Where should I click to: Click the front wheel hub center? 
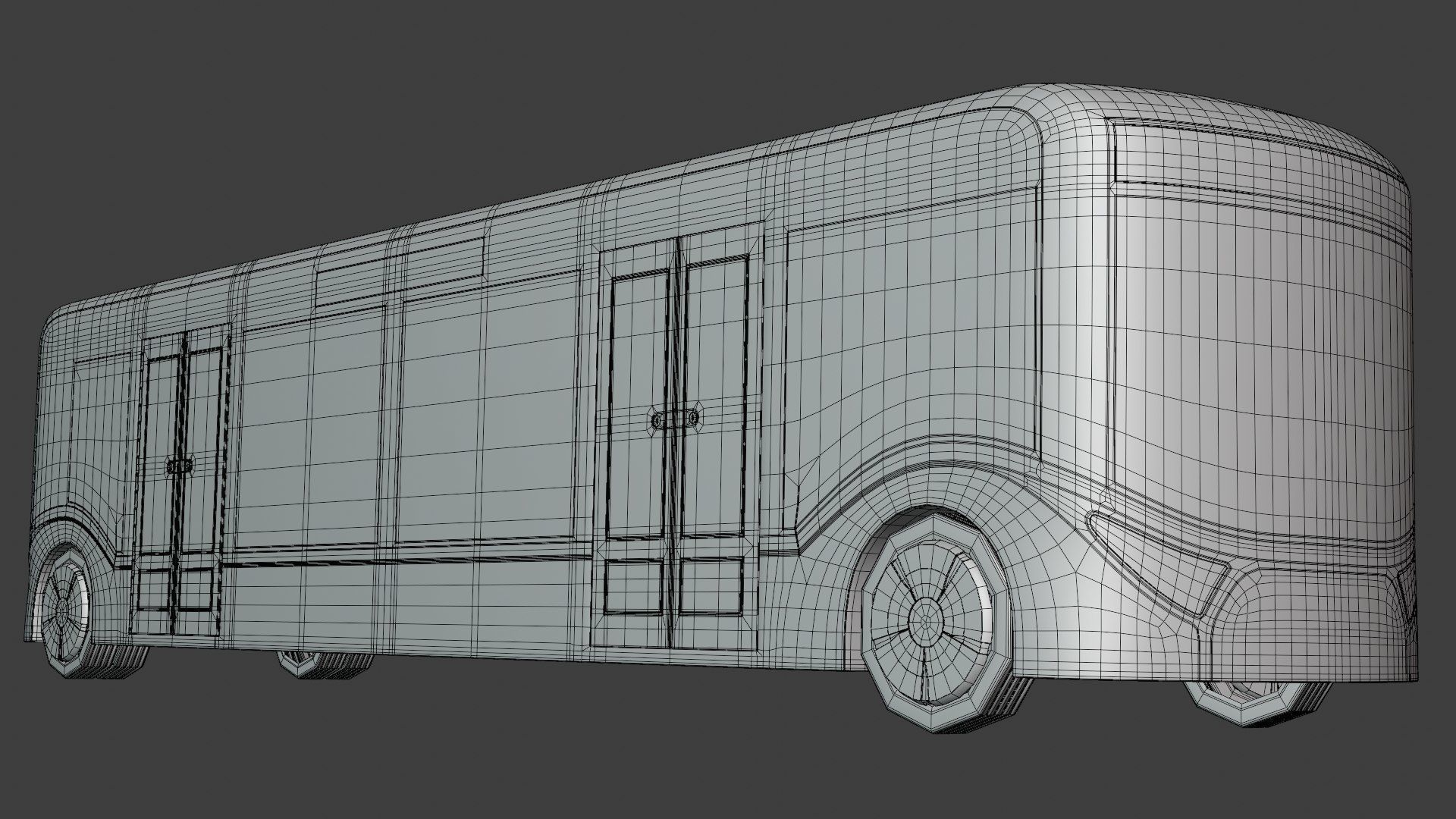pos(926,621)
